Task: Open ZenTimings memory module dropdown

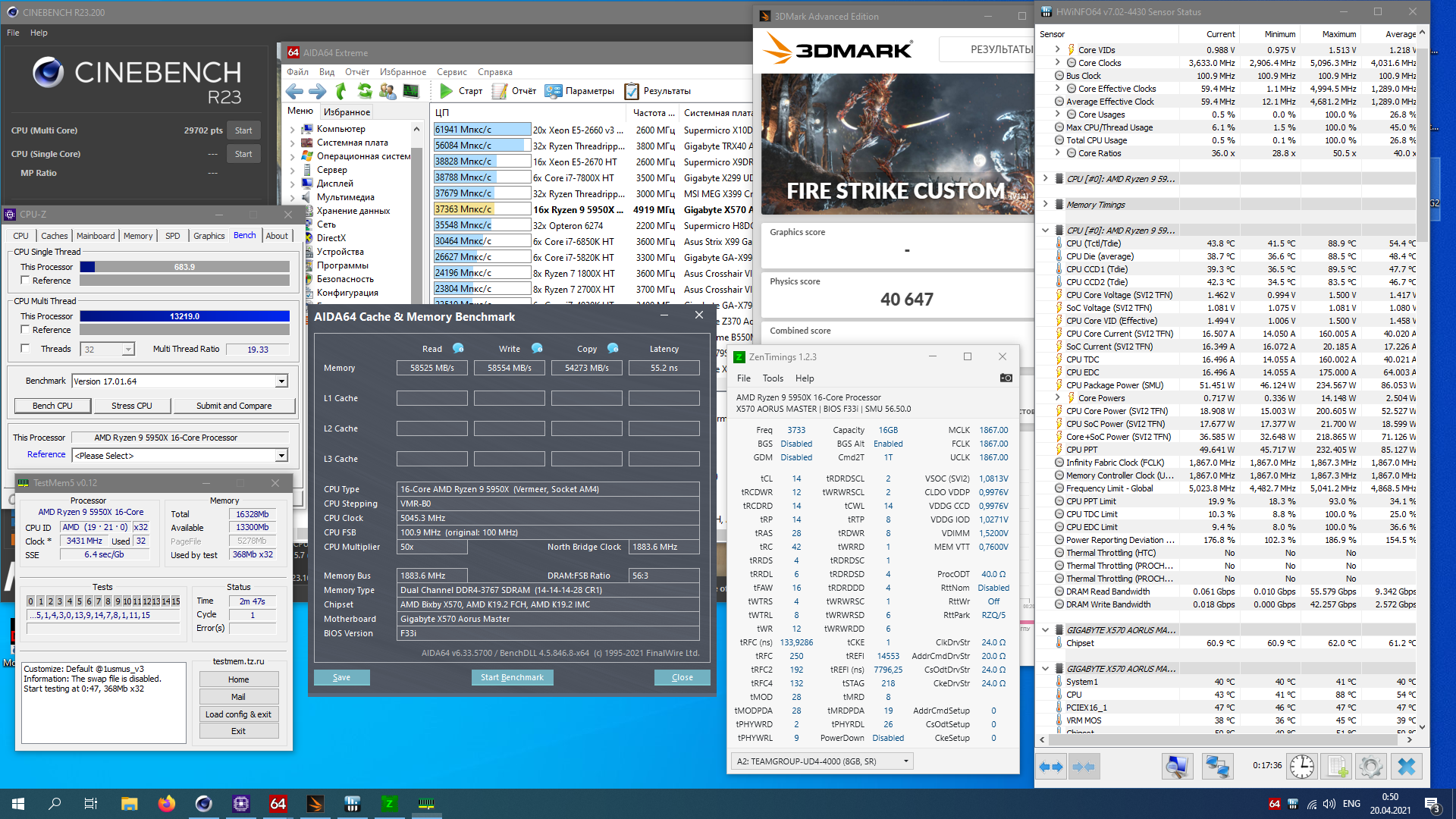Action: [x=905, y=761]
